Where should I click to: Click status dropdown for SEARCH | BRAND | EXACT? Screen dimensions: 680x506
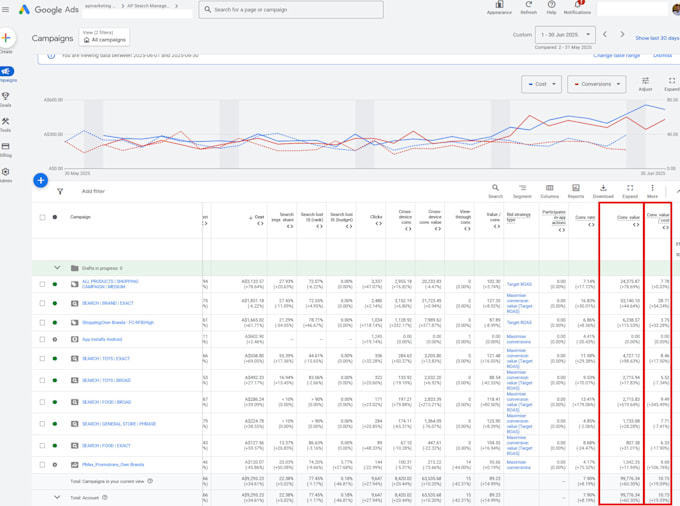(55, 303)
